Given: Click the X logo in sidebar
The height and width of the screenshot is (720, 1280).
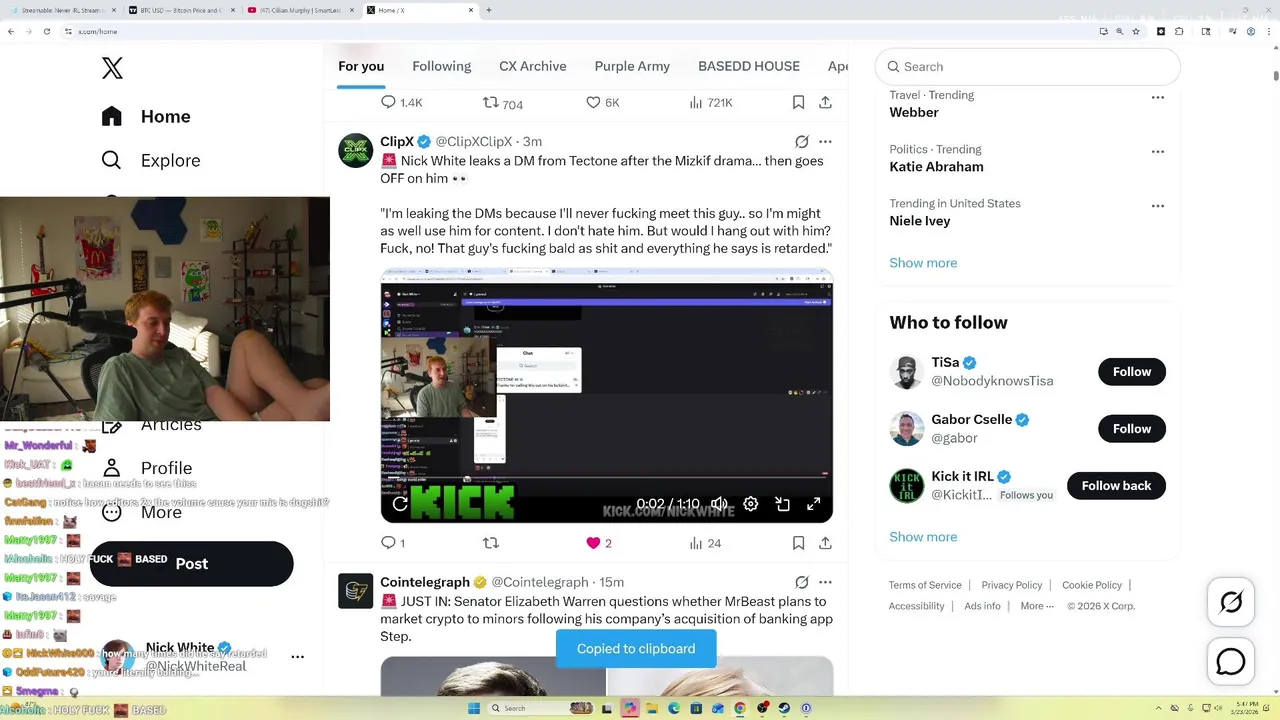Looking at the screenshot, I should pyautogui.click(x=112, y=68).
